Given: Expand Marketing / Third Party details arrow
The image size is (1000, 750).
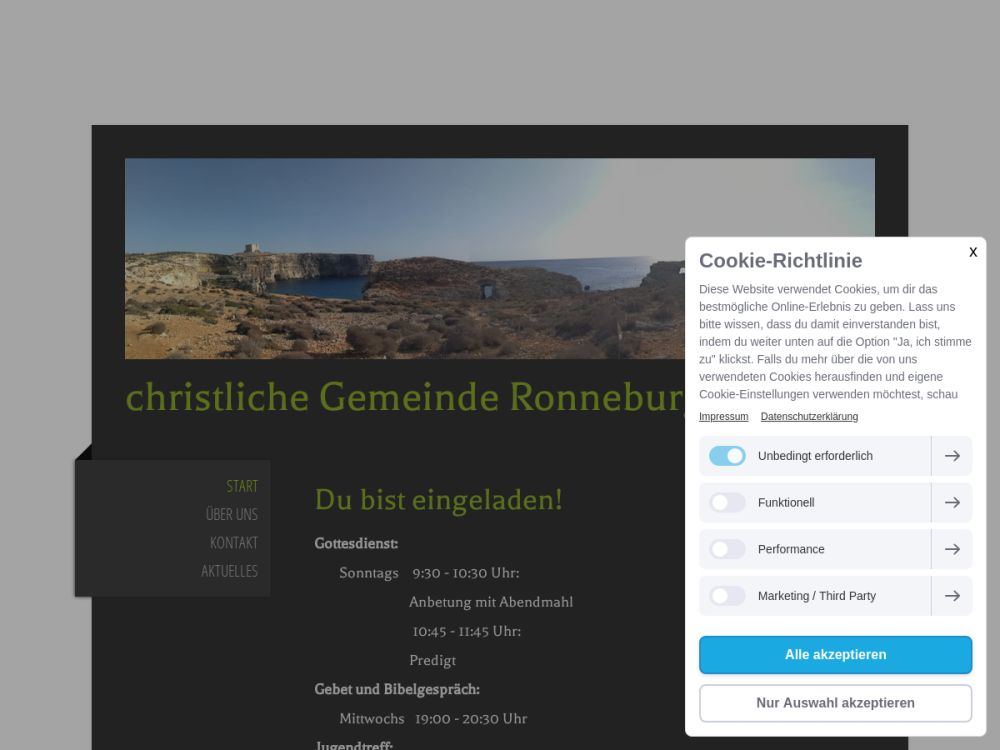Looking at the screenshot, I should (952, 596).
